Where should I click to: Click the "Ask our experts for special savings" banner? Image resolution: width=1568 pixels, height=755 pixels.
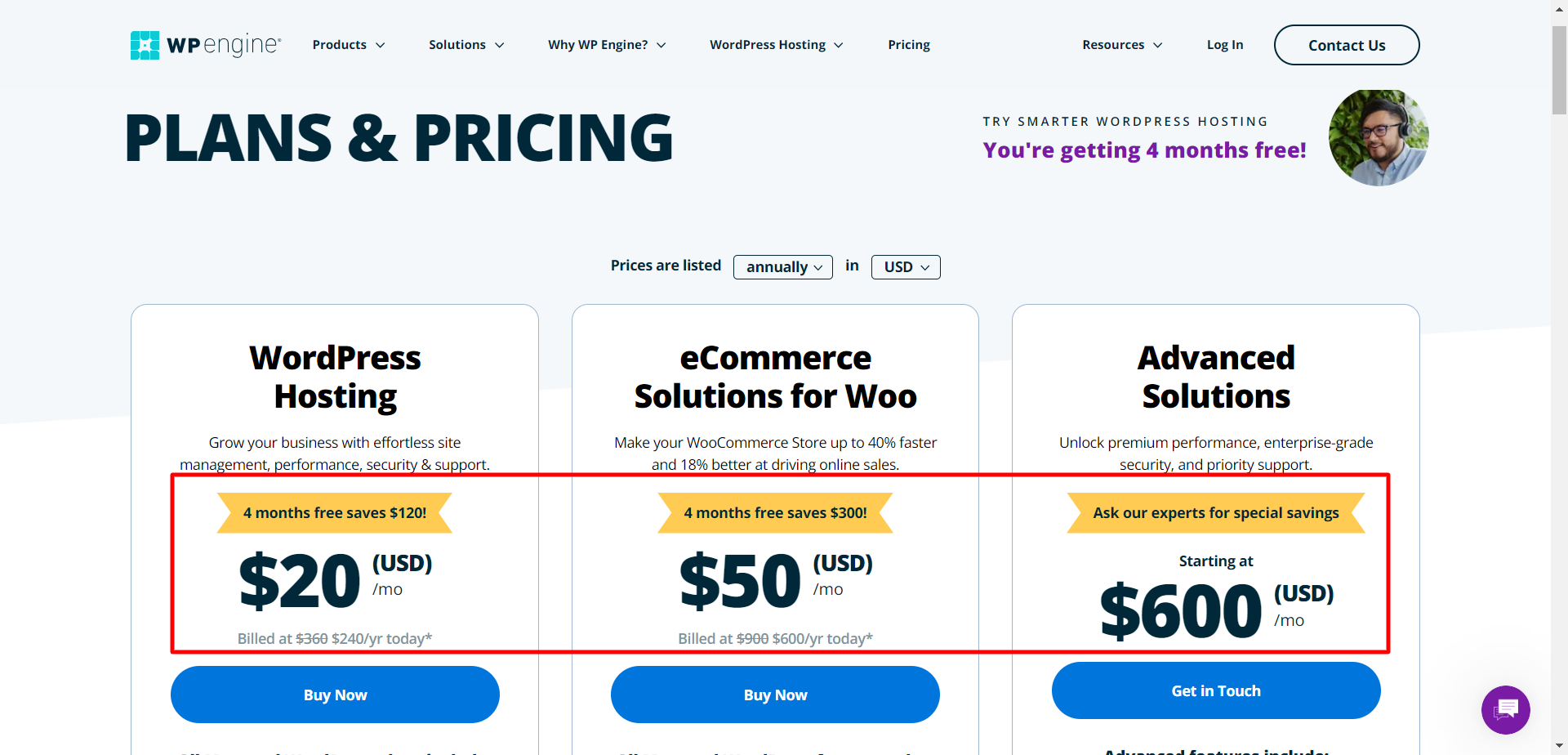(1216, 513)
